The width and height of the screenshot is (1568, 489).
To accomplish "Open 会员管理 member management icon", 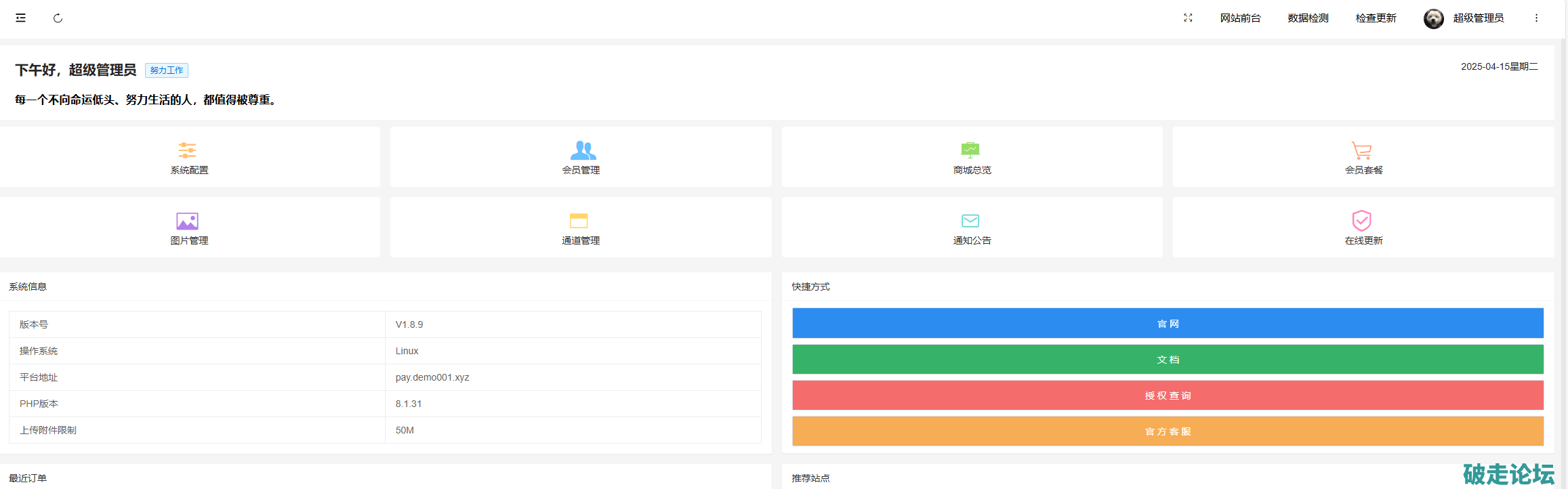I will tap(583, 150).
